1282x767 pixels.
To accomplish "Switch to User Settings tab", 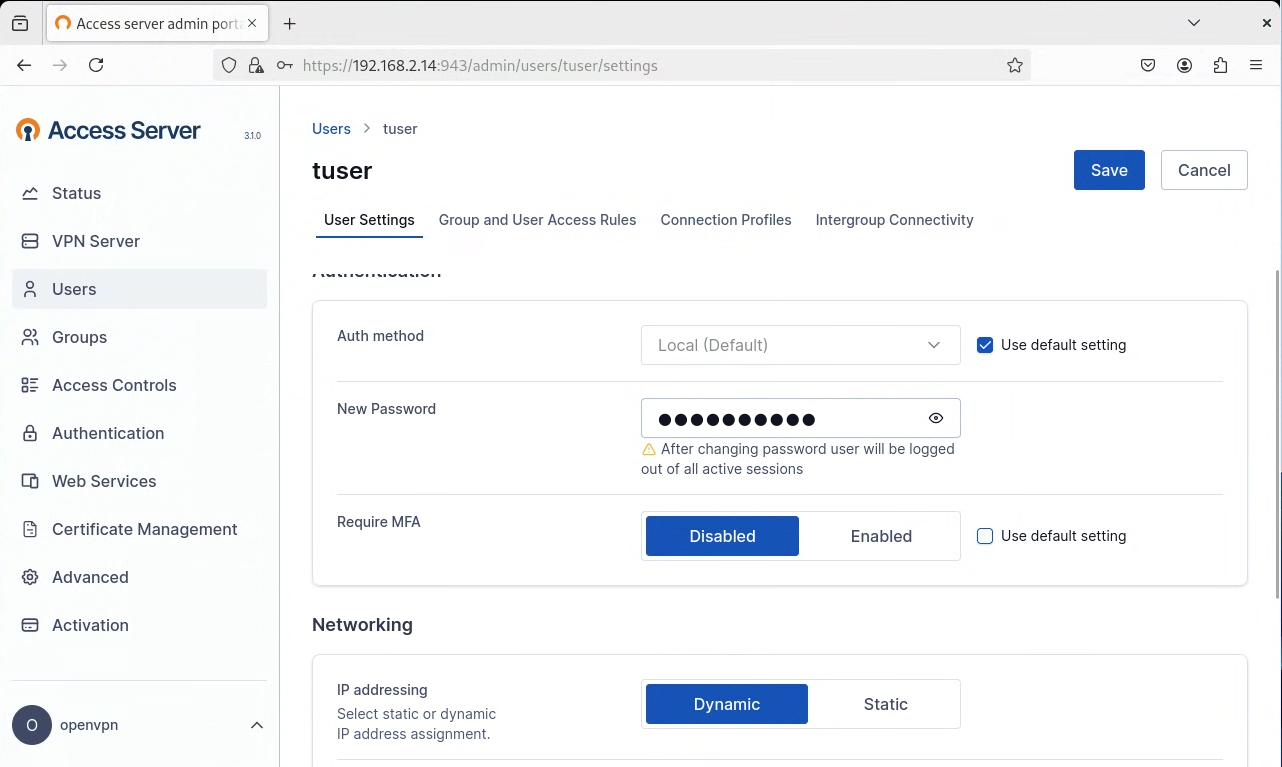I will point(369,220).
